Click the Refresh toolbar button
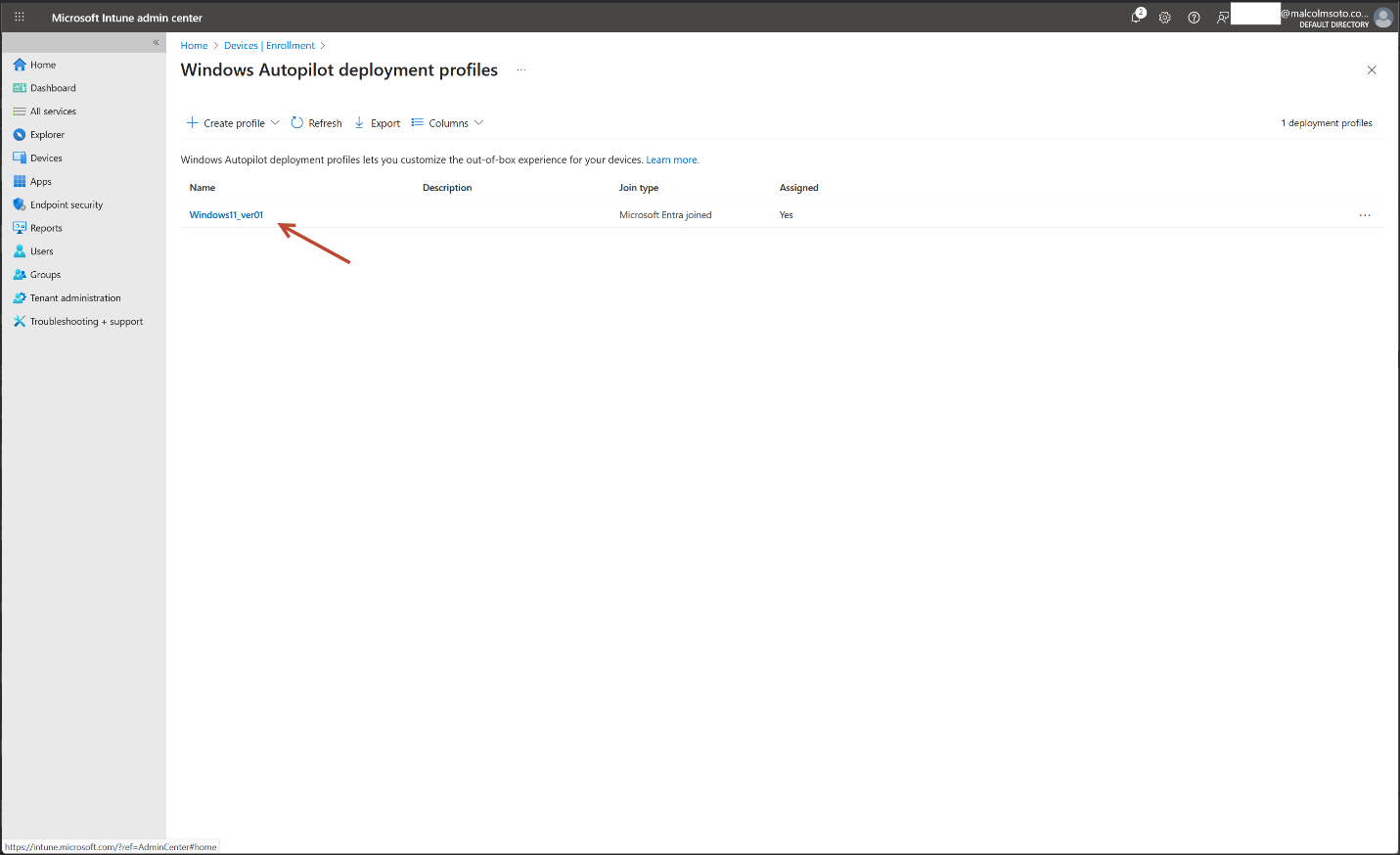This screenshot has height=855, width=1400. point(317,123)
